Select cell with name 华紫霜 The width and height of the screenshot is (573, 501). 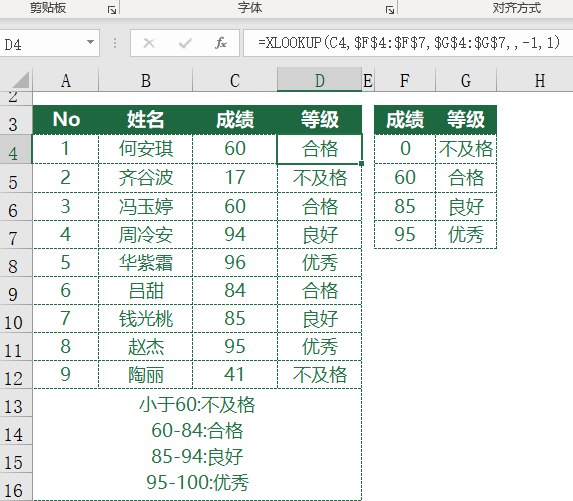click(x=145, y=263)
